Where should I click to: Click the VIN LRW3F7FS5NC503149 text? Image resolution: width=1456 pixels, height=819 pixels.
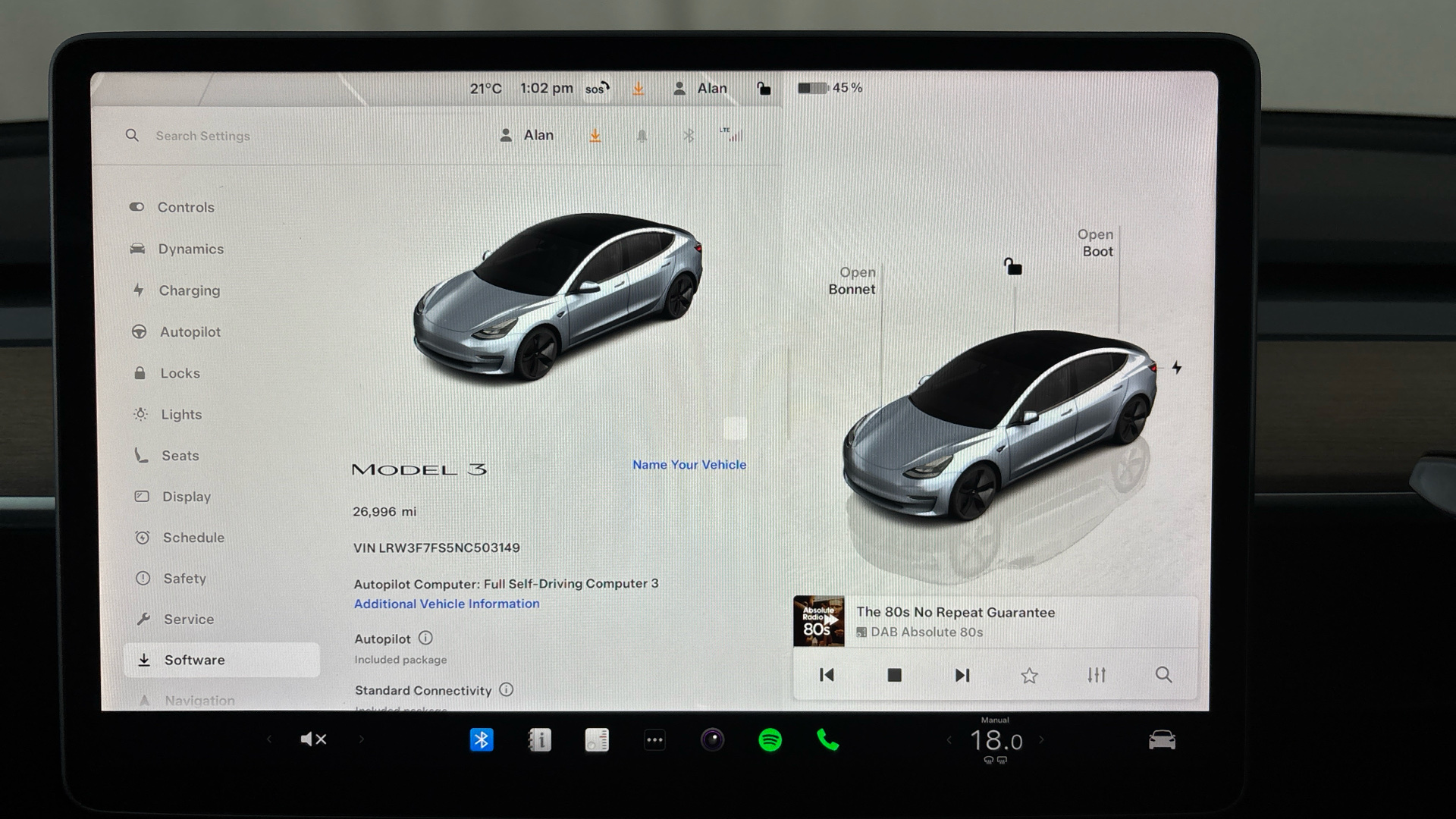(437, 548)
